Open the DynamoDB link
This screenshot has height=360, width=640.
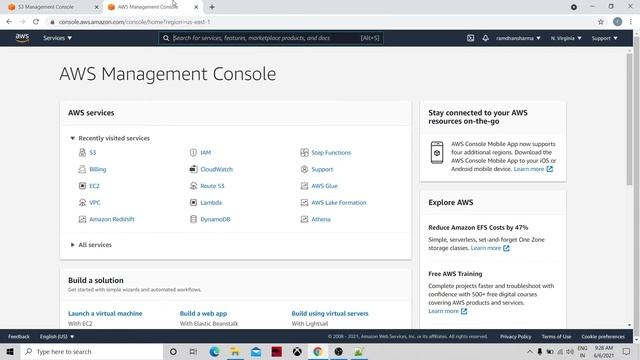click(215, 220)
